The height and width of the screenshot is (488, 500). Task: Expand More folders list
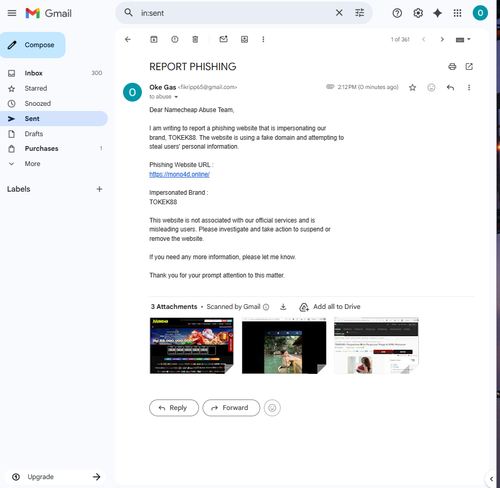point(54,164)
